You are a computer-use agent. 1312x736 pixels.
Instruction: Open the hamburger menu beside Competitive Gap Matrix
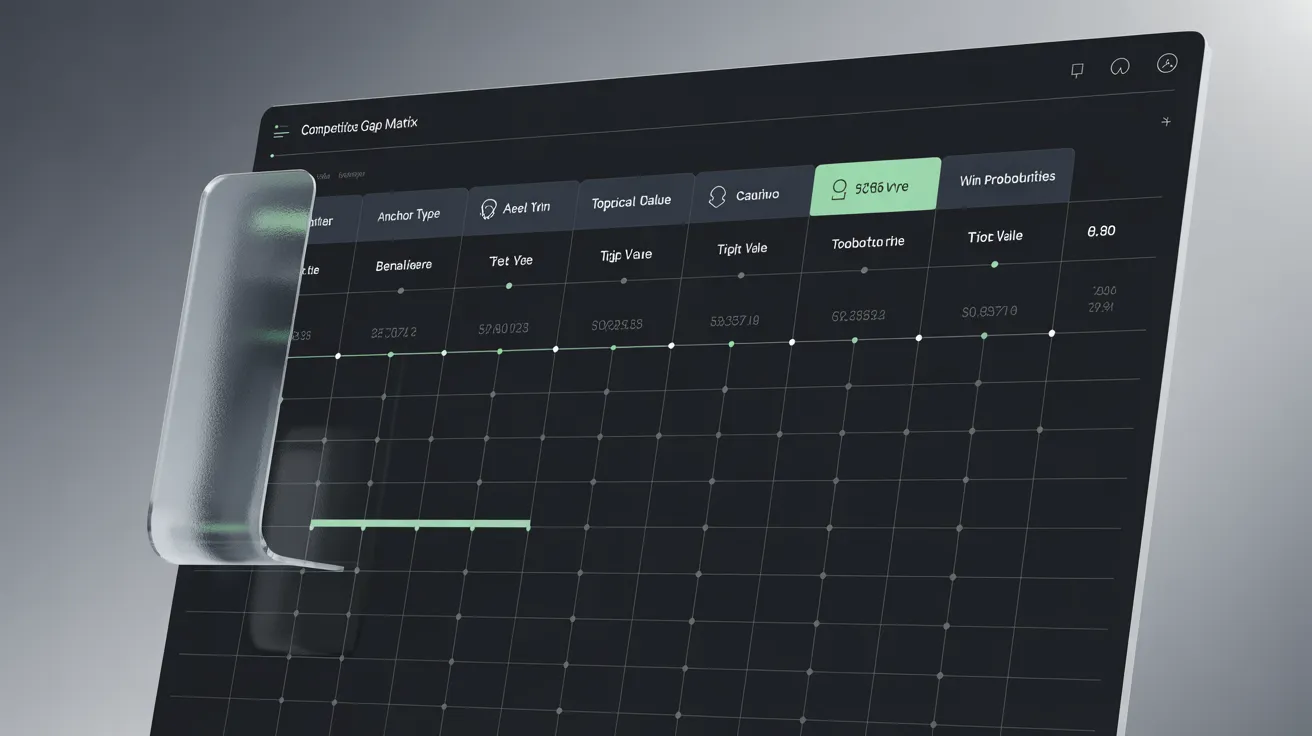tap(281, 131)
